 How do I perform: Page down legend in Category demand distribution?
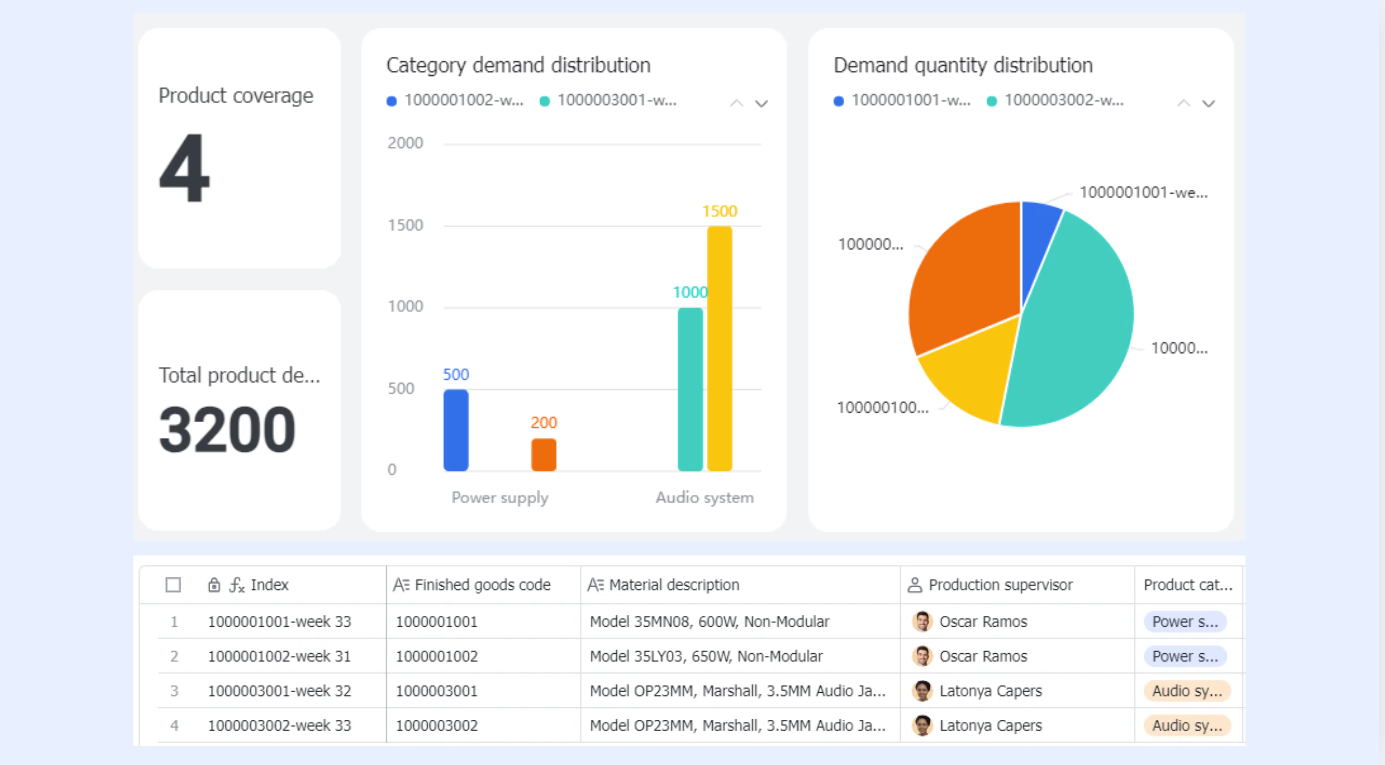pos(761,103)
